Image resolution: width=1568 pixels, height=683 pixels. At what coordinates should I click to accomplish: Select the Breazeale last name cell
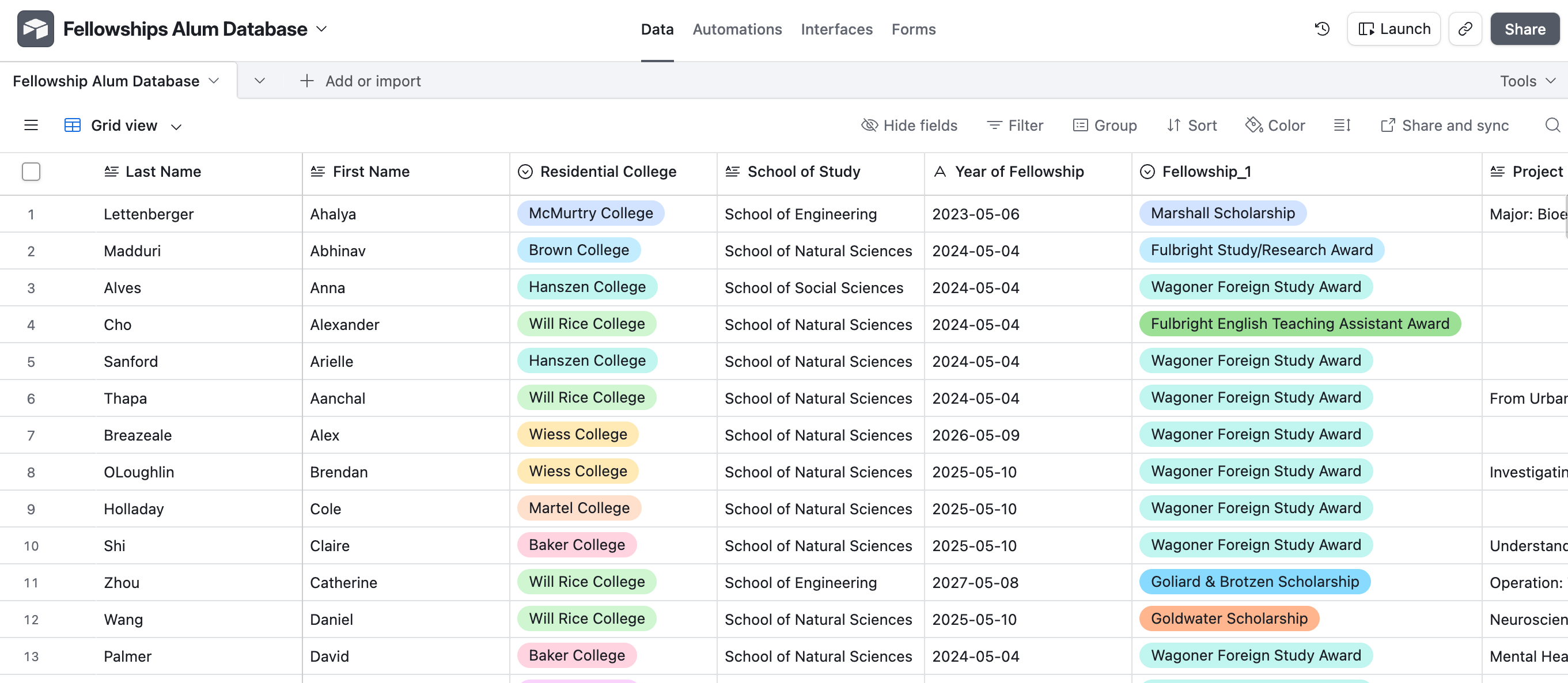(198, 435)
